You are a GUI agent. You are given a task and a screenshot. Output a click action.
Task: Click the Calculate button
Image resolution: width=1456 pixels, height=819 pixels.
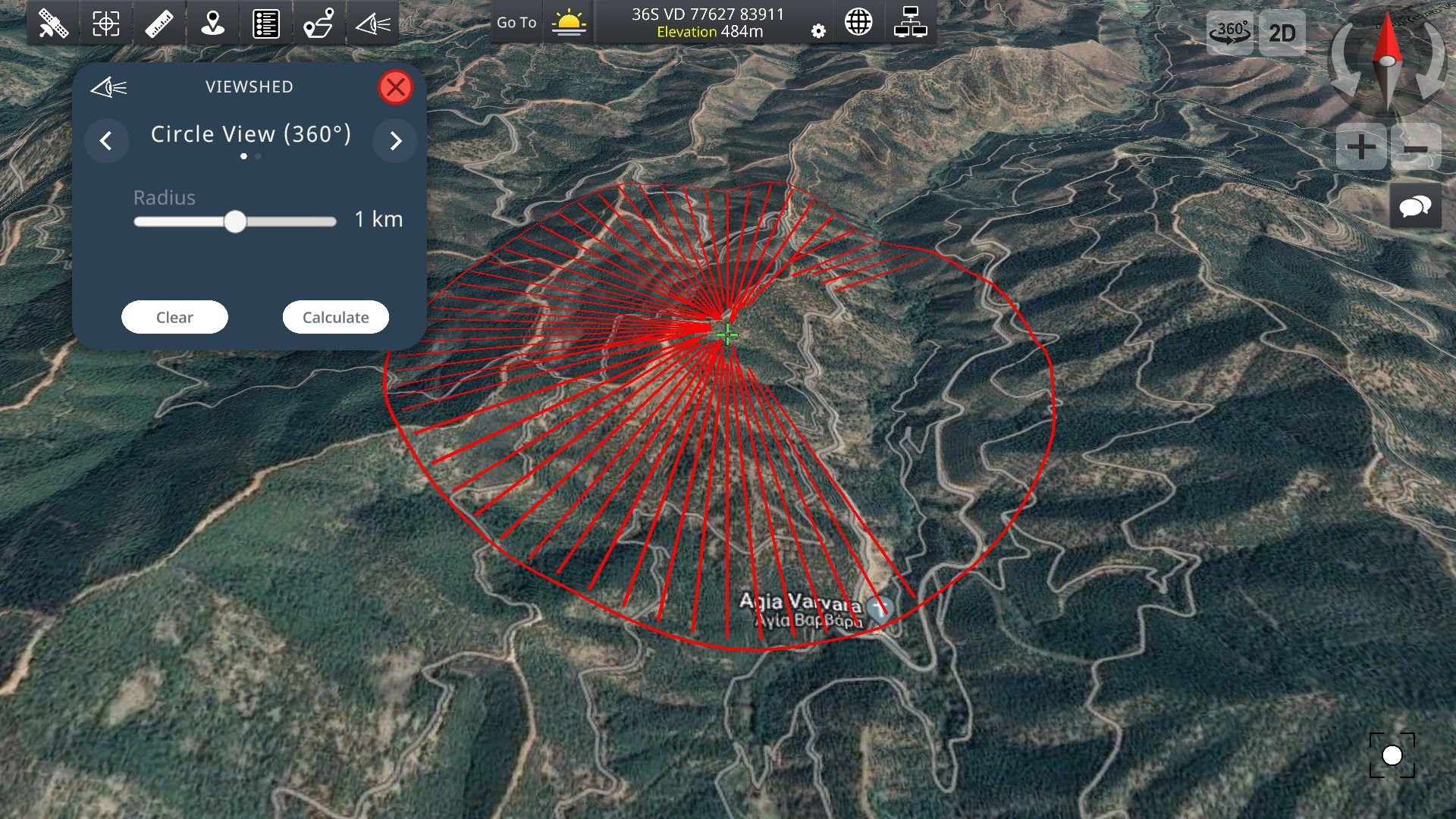point(336,317)
